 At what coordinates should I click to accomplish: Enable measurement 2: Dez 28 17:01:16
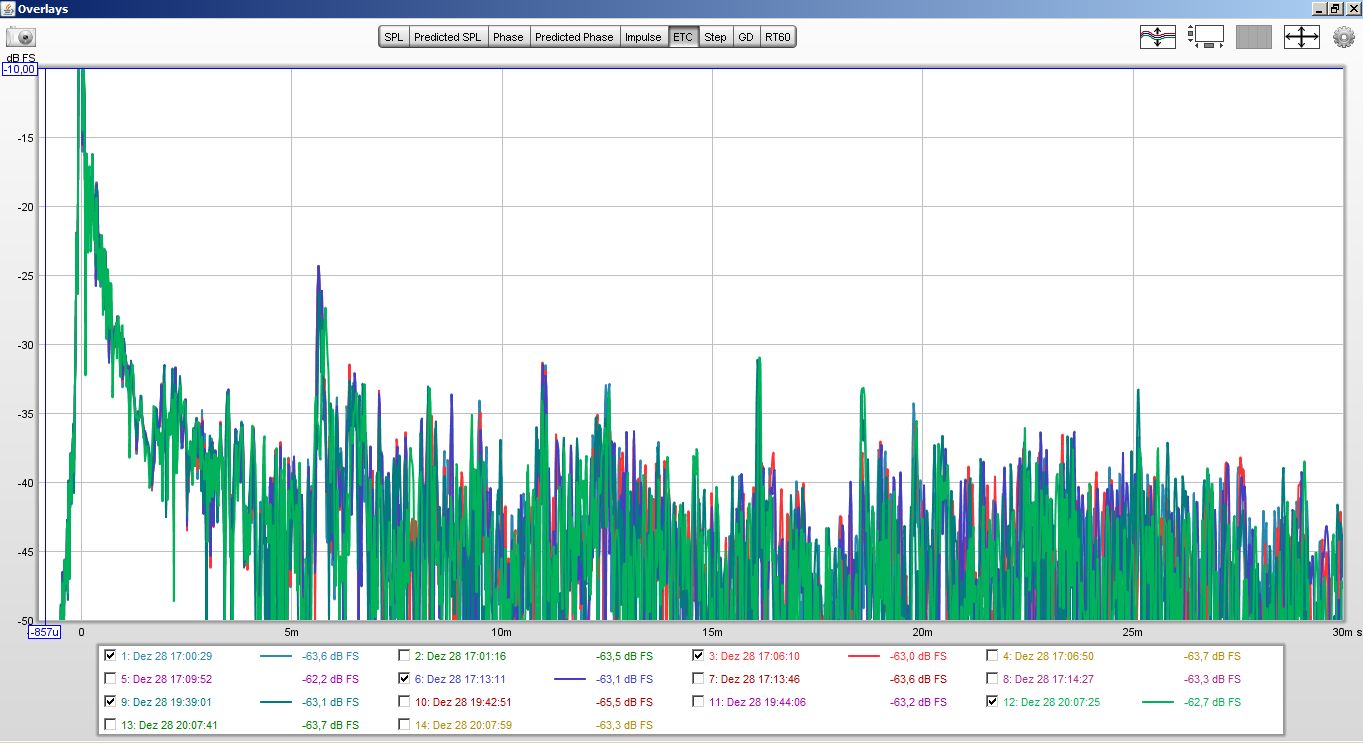404,656
